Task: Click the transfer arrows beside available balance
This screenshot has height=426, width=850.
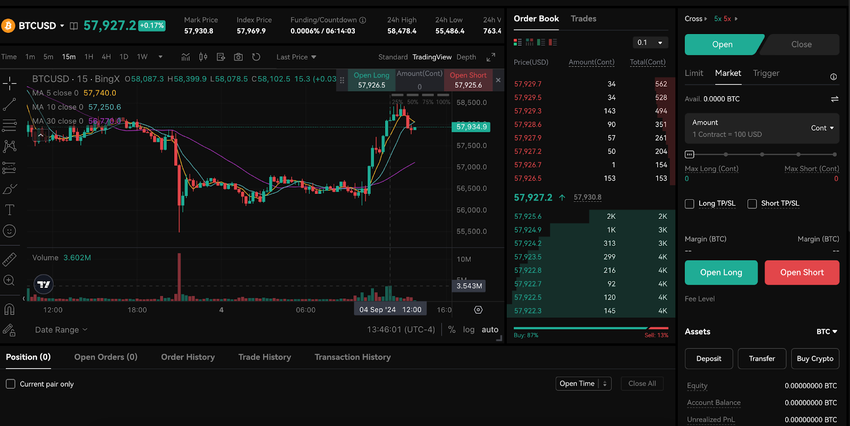Action: pyautogui.click(x=834, y=99)
